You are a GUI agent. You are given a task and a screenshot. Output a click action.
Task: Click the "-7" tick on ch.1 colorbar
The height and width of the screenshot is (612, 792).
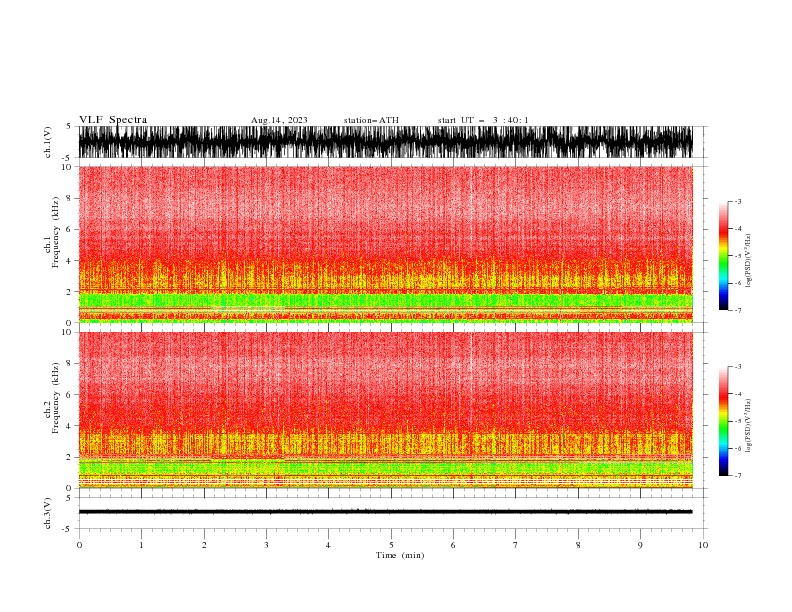point(738,310)
